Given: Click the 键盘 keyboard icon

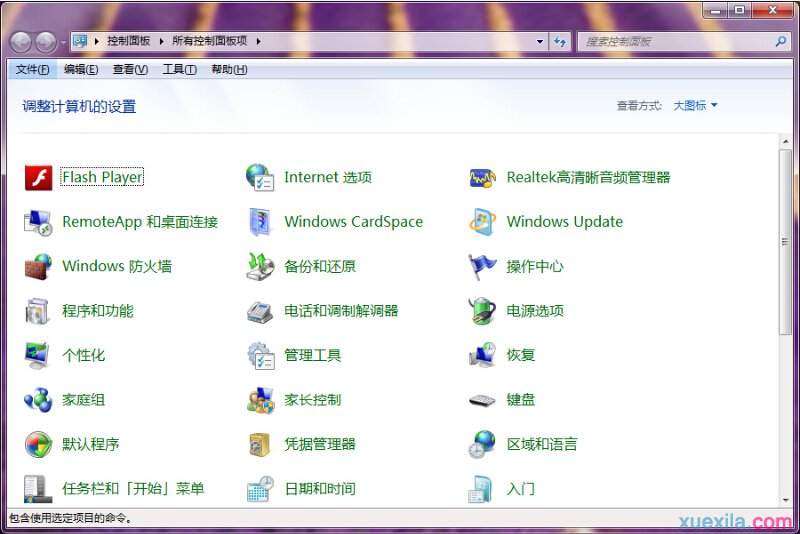Looking at the screenshot, I should 482,400.
